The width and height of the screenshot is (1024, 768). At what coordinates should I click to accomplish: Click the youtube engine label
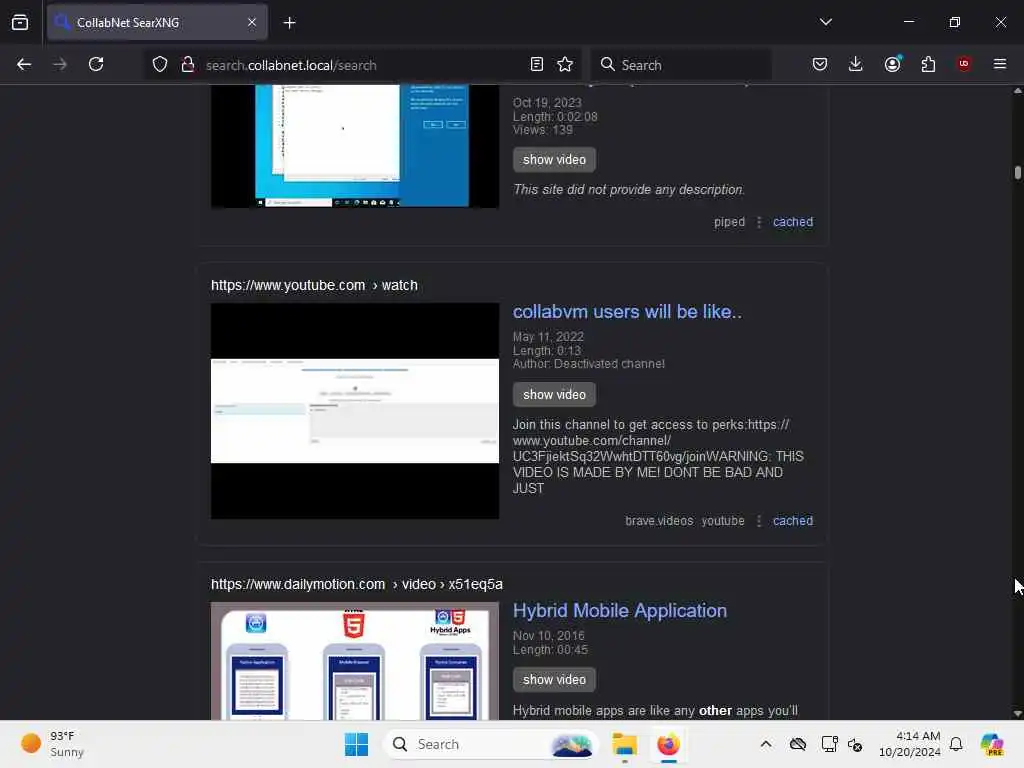click(x=723, y=520)
